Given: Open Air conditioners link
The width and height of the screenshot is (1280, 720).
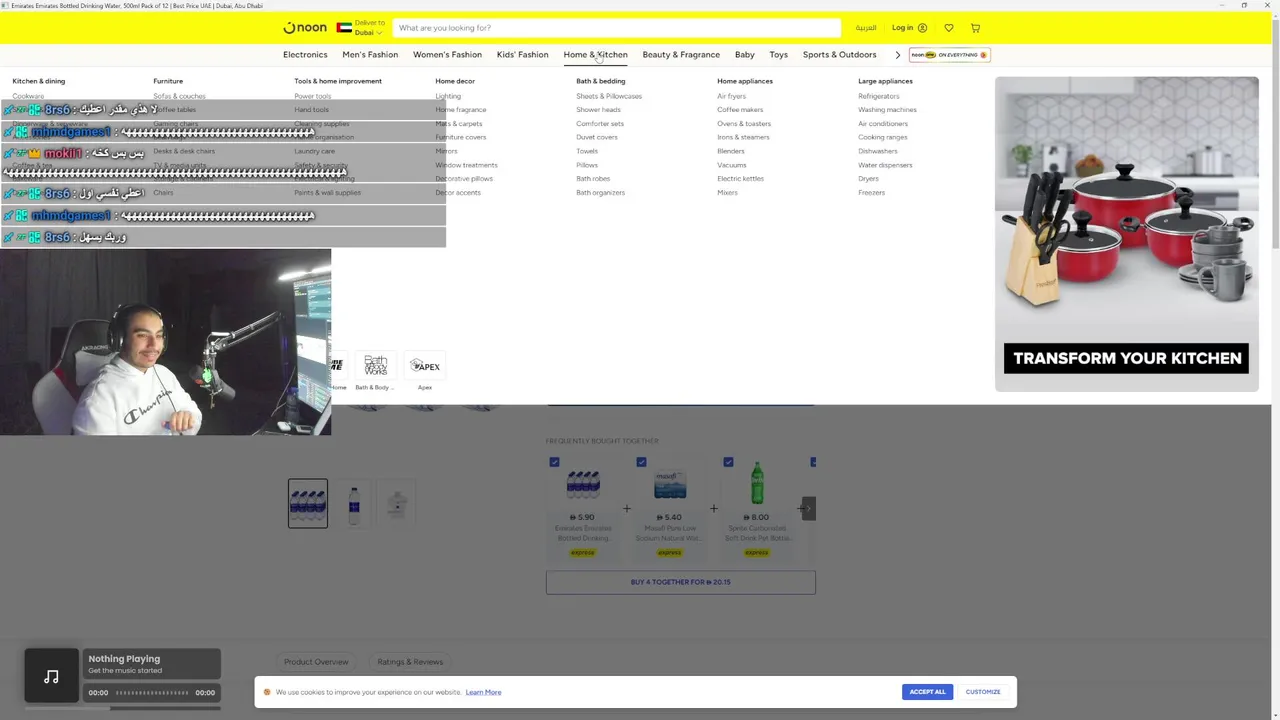Looking at the screenshot, I should pos(883,124).
